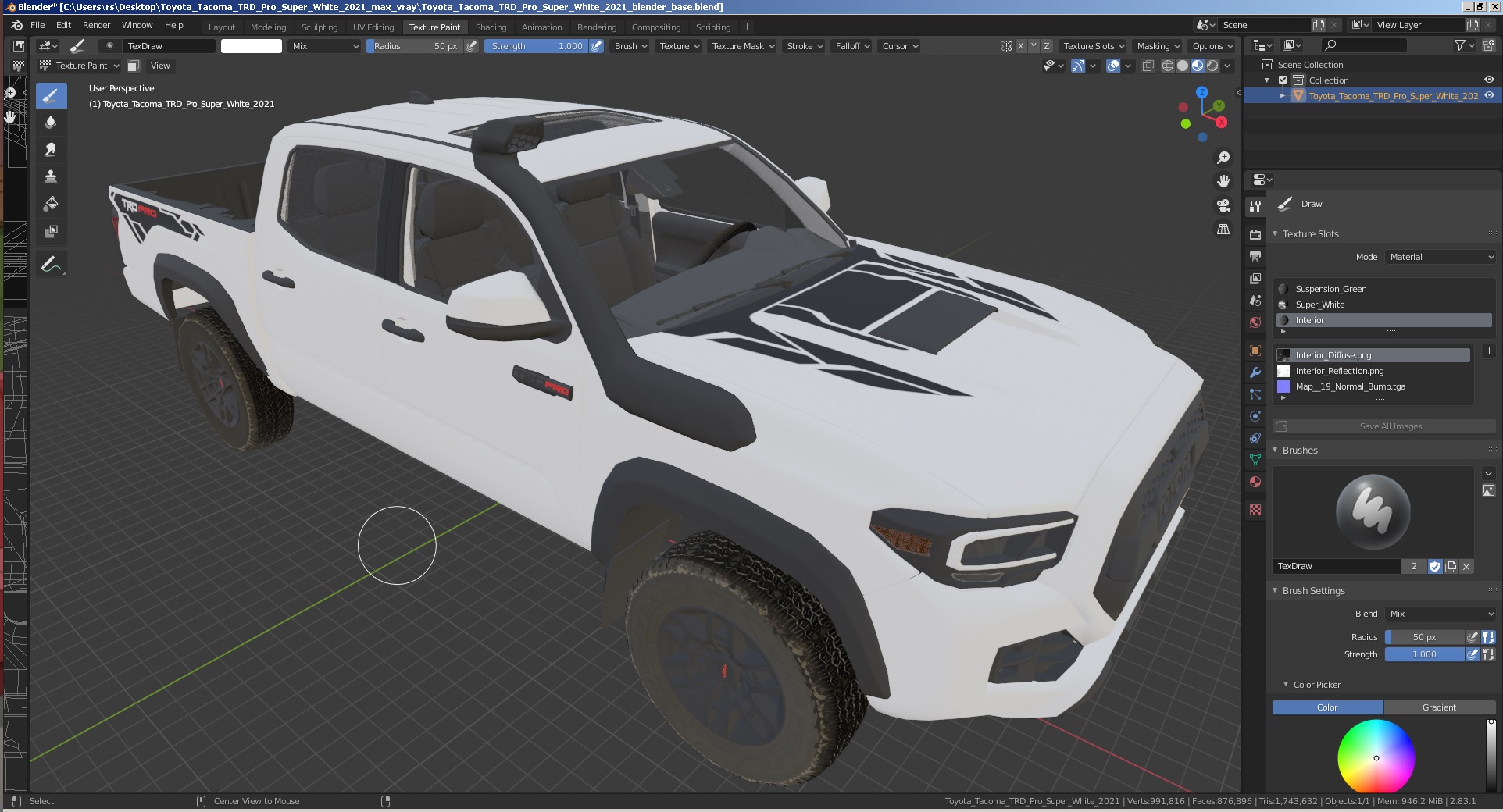The width and height of the screenshot is (1503, 812).
Task: Open the Masking dropdown
Action: pyautogui.click(x=1158, y=46)
